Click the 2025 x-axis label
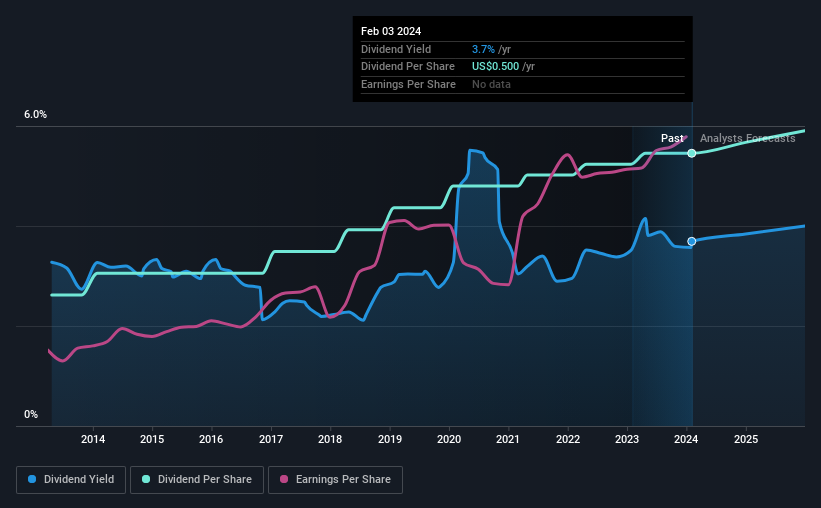821x508 pixels. pyautogui.click(x=746, y=439)
